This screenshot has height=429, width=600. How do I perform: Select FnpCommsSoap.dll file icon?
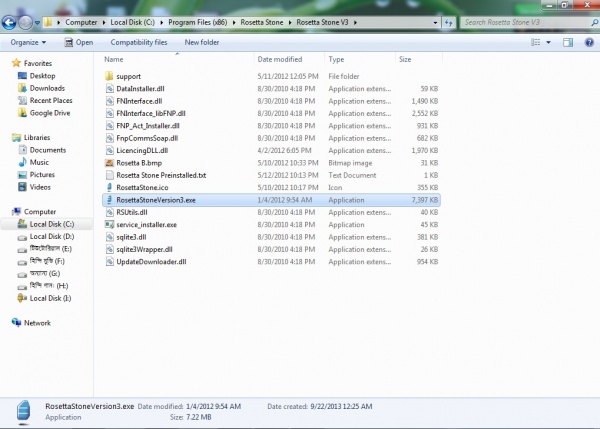109,138
